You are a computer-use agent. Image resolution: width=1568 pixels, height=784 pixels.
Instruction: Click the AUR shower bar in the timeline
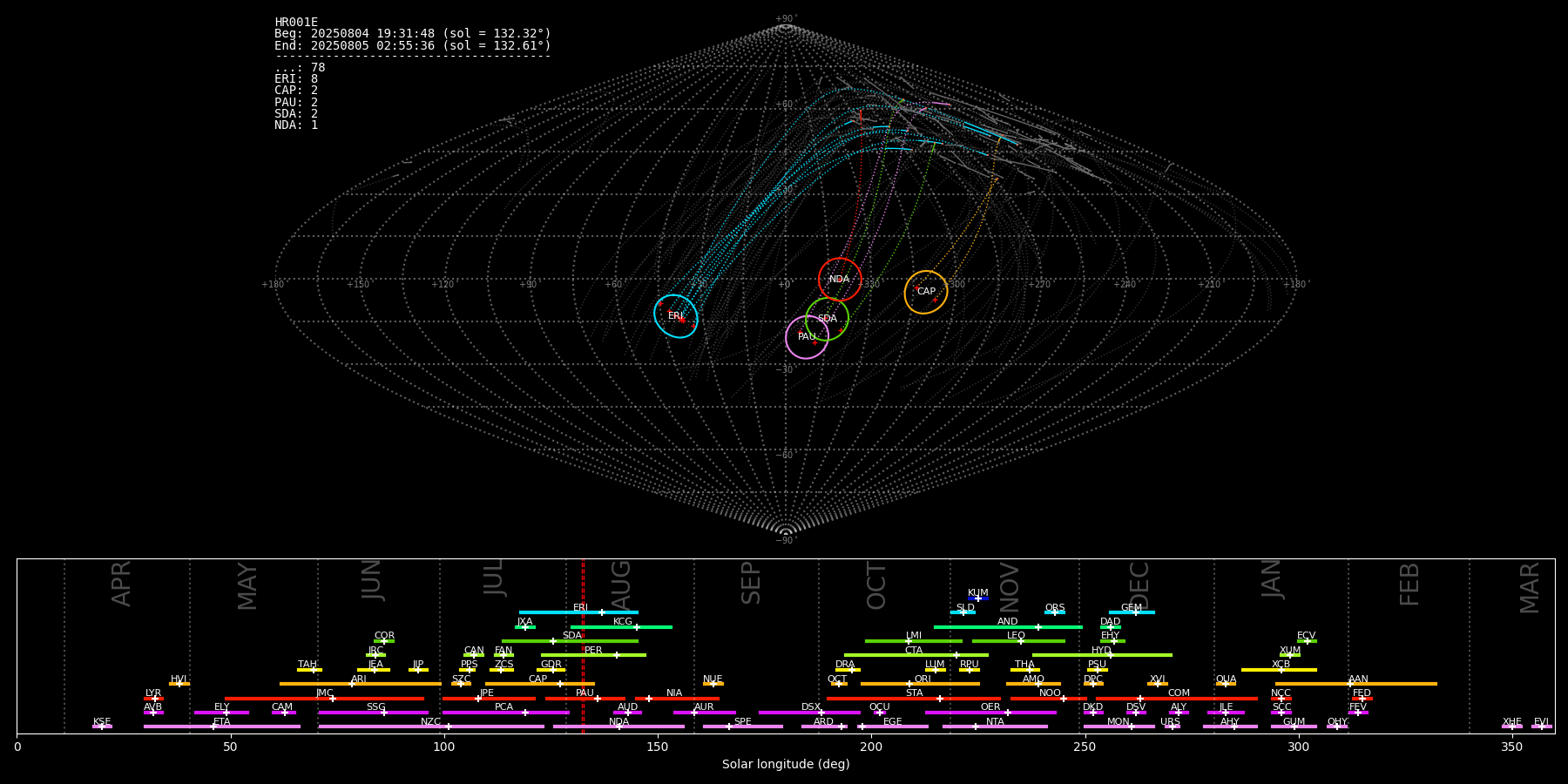pyautogui.click(x=704, y=713)
